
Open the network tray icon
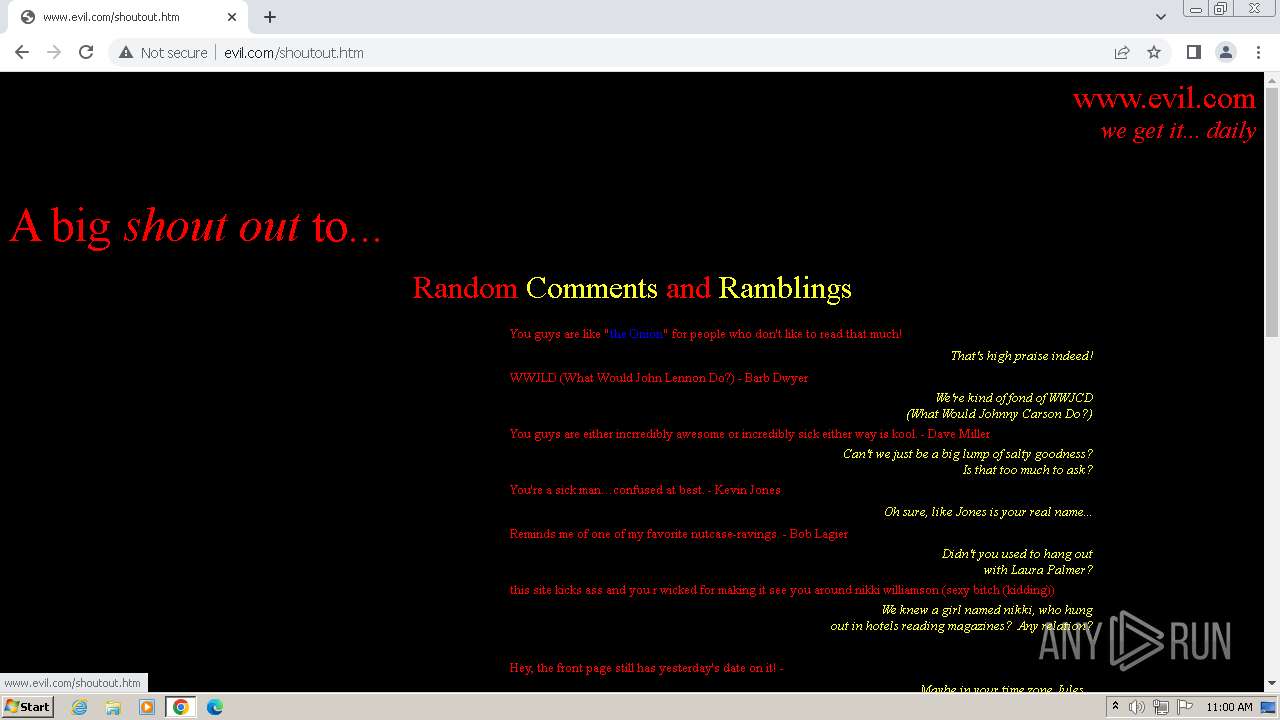[x=1161, y=707]
